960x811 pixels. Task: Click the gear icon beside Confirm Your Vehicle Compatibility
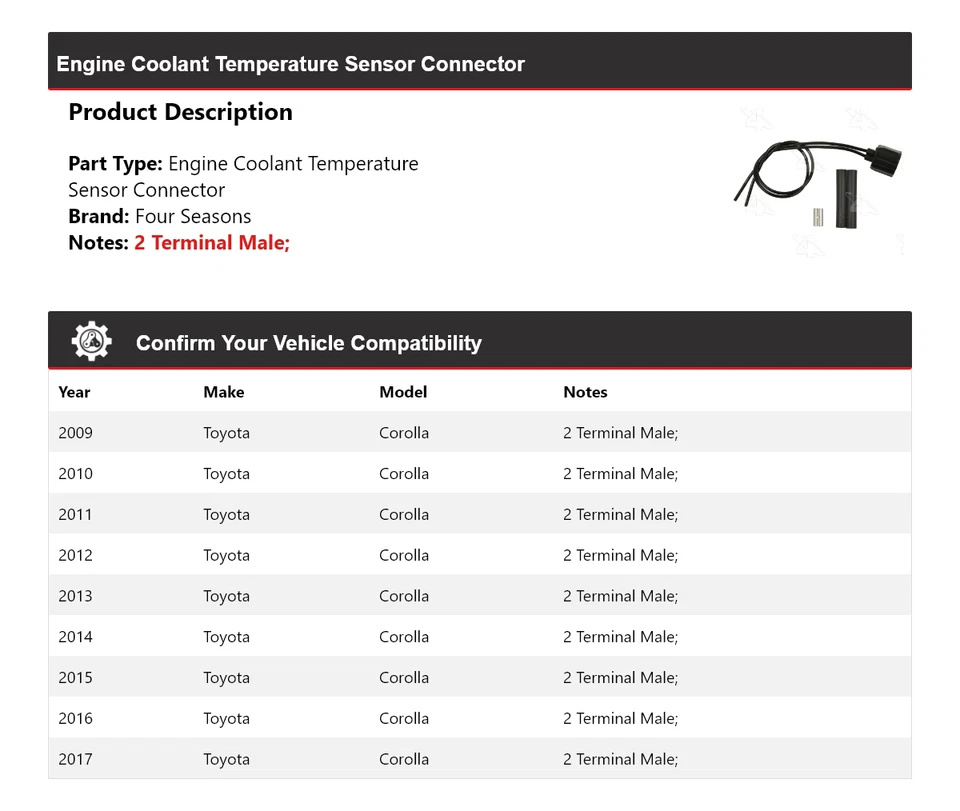(x=91, y=341)
